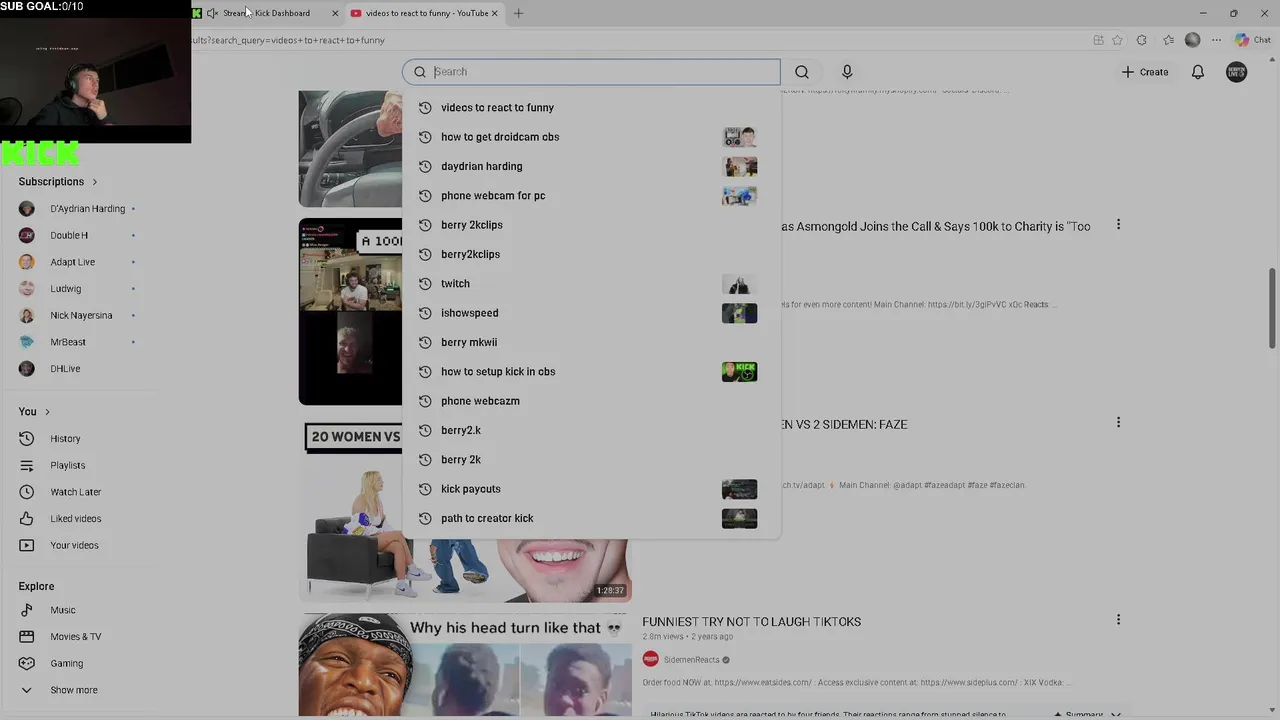The height and width of the screenshot is (720, 1280).
Task: Play 'Why his head turn like that' thumbnail
Action: tap(465, 666)
